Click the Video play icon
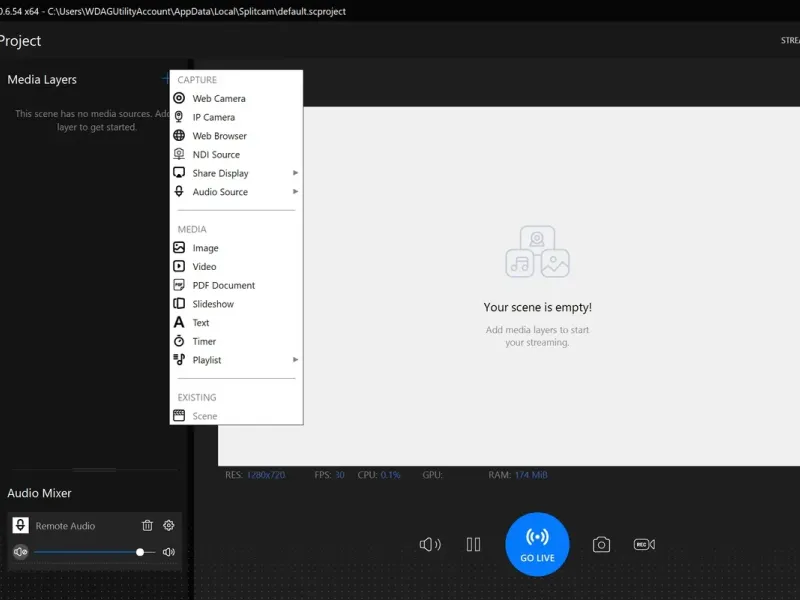The height and width of the screenshot is (600, 800). [x=179, y=266]
